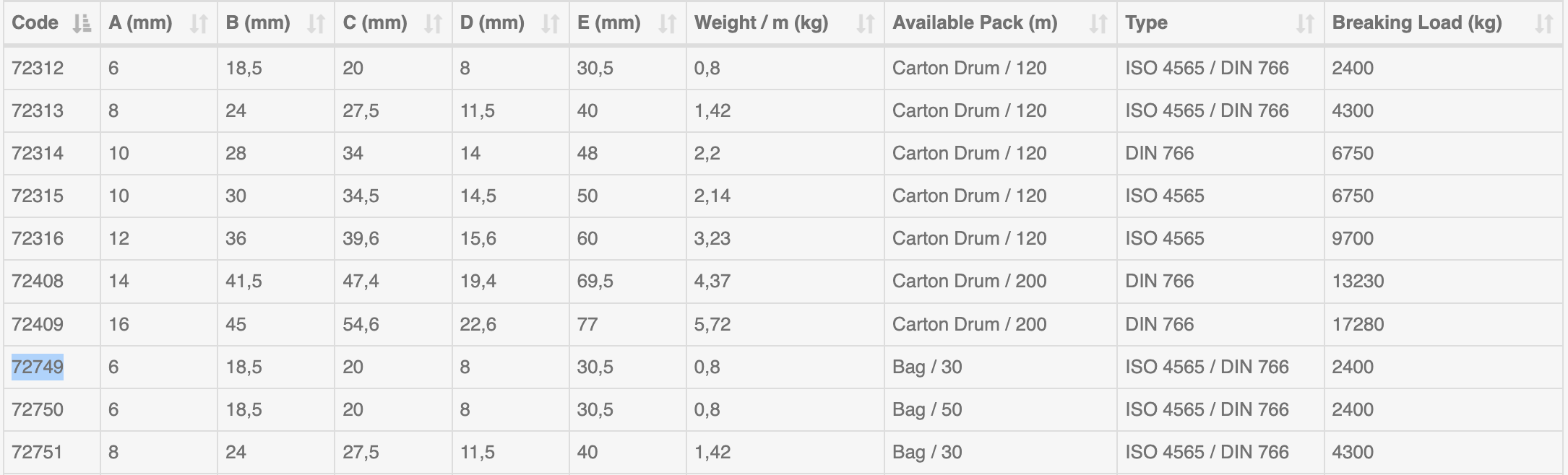Sort table by A (mm) arrows icon
Image resolution: width=1568 pixels, height=475 pixels.
pyautogui.click(x=199, y=24)
